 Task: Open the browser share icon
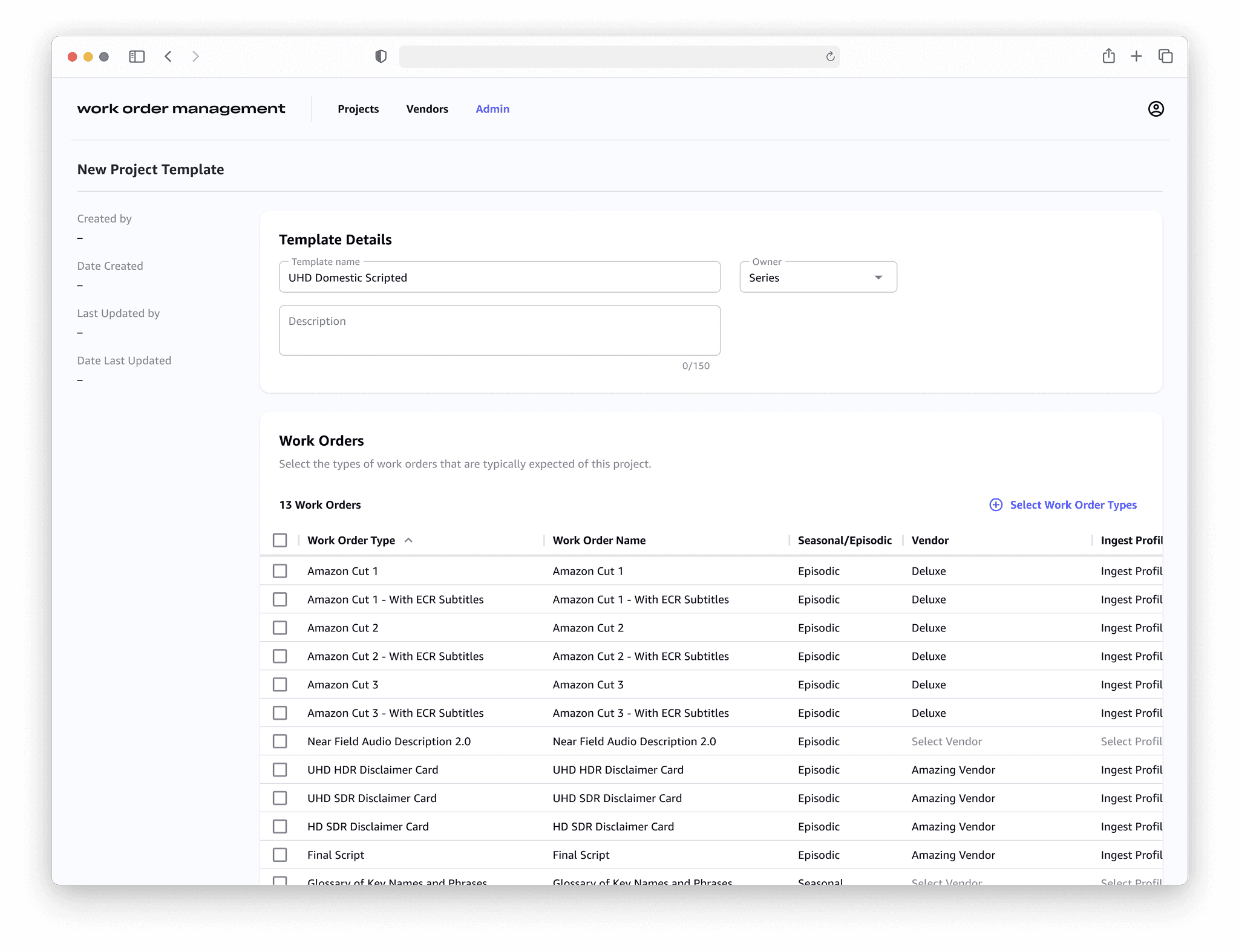pyautogui.click(x=1108, y=56)
